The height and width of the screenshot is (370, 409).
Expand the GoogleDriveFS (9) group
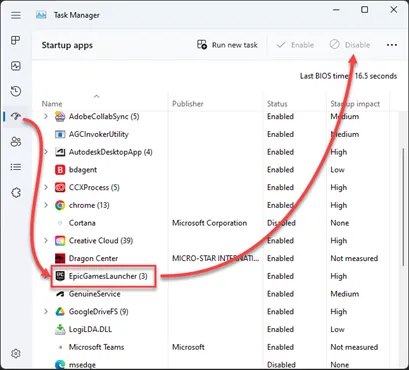[46, 312]
